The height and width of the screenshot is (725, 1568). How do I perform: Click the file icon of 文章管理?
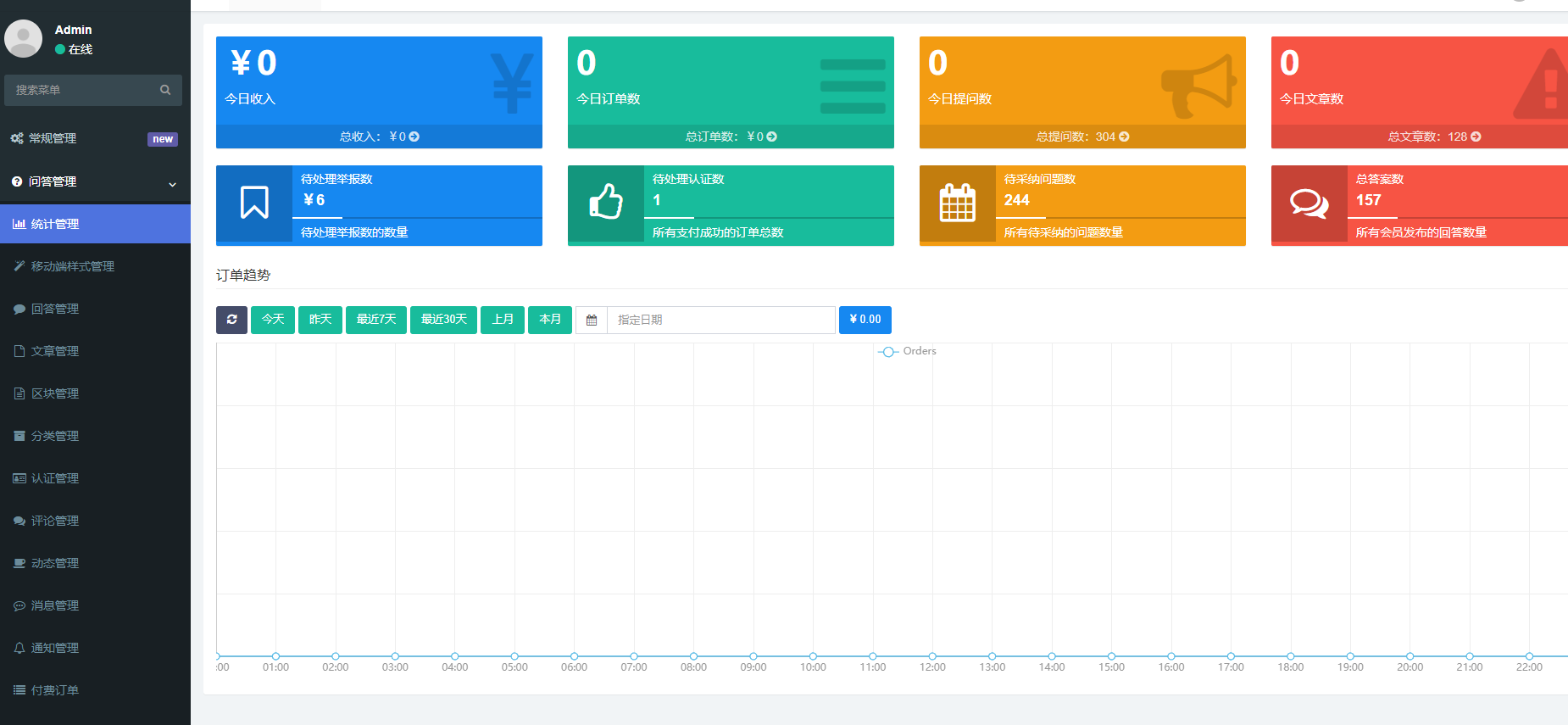[19, 351]
